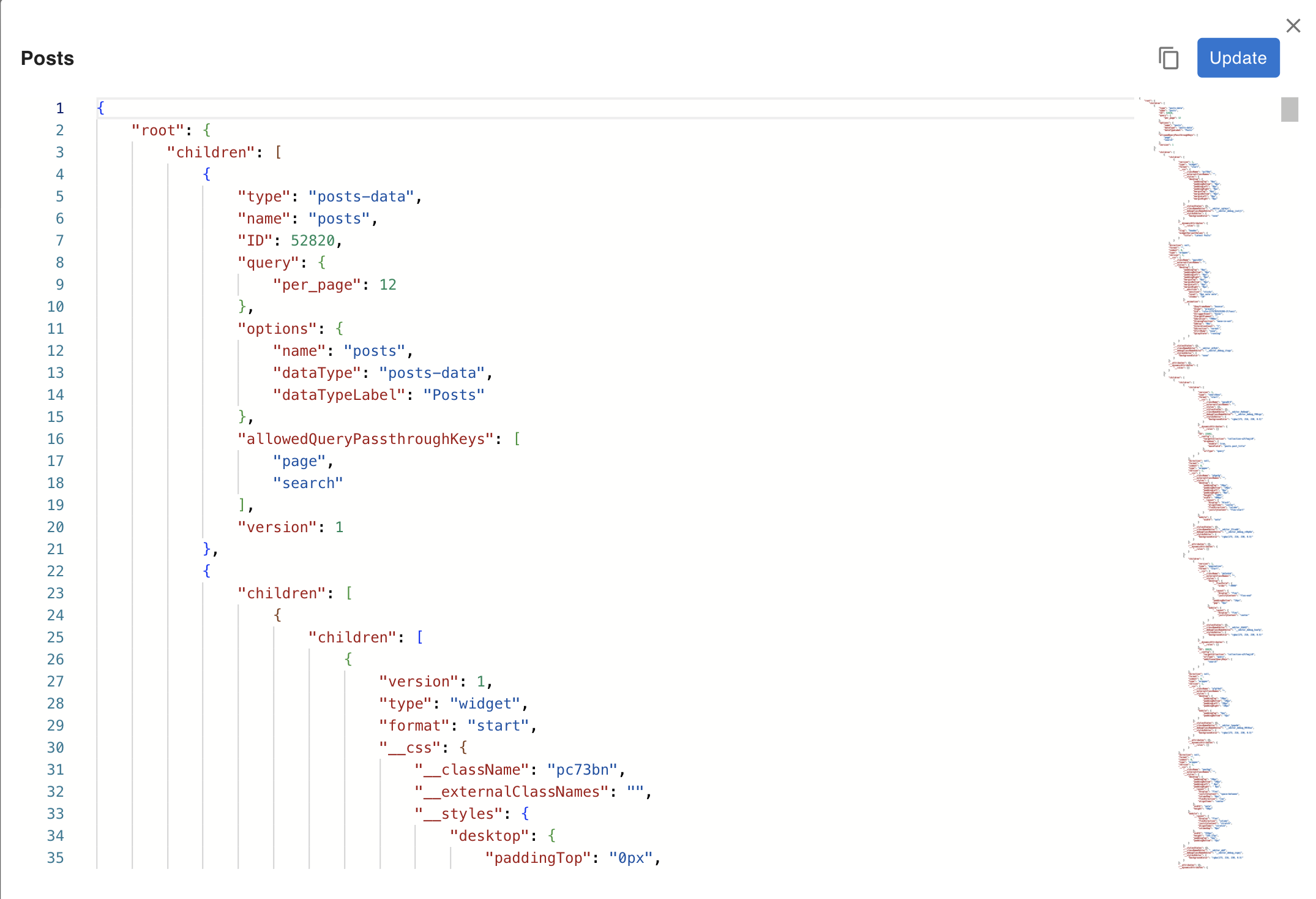The height and width of the screenshot is (899, 1316).
Task: Close the Posts dialog with X
Action: click(1293, 26)
